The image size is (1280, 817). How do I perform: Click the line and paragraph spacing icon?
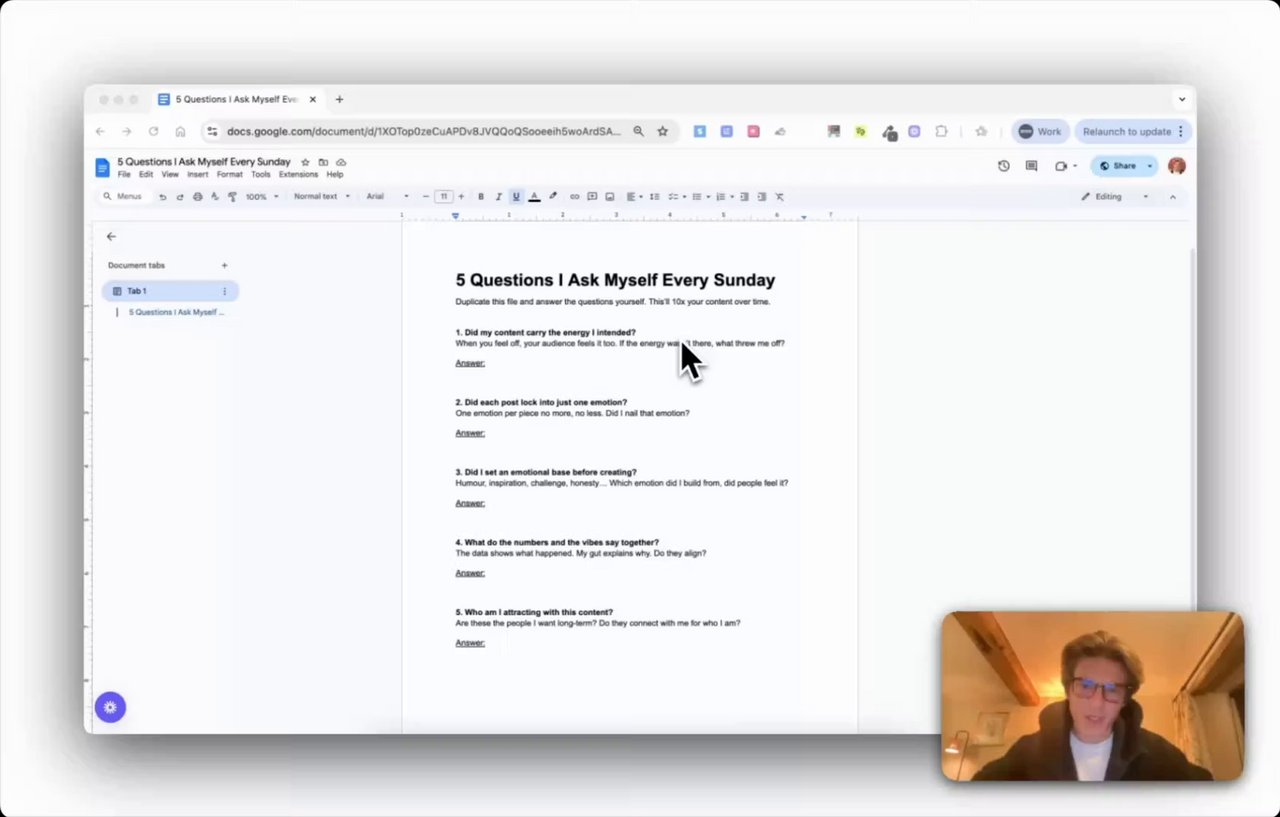(x=655, y=197)
